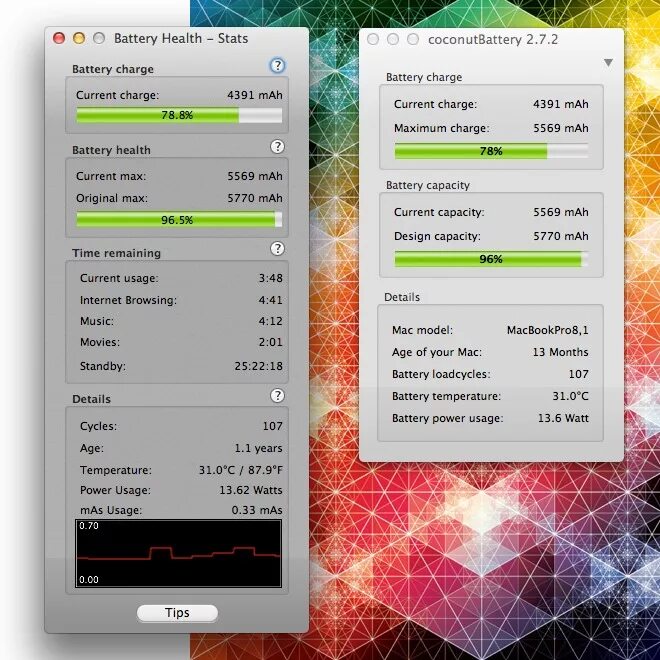660x660 pixels.
Task: Click the Age 1.1 years value
Action: coord(258,448)
